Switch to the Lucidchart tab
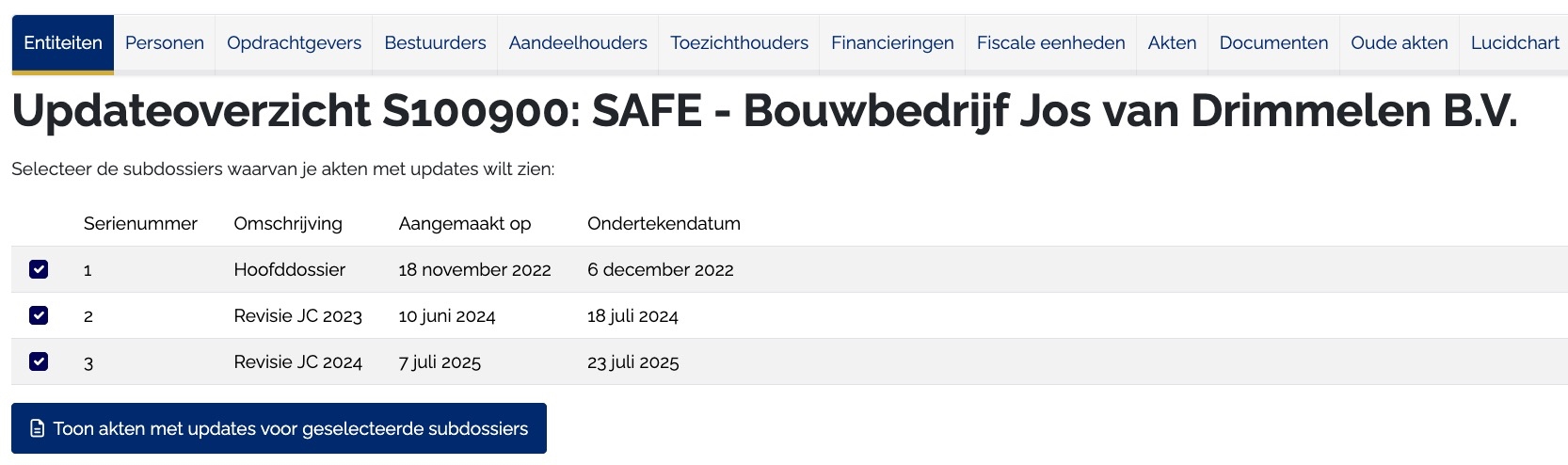Image resolution: width=1568 pixels, height=465 pixels. [1514, 43]
